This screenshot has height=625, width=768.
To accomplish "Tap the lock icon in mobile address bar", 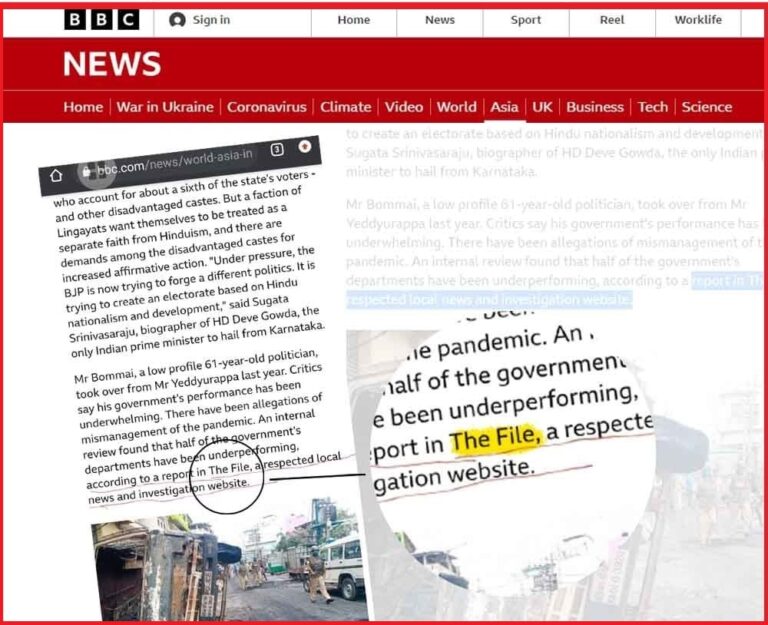I will [x=87, y=169].
